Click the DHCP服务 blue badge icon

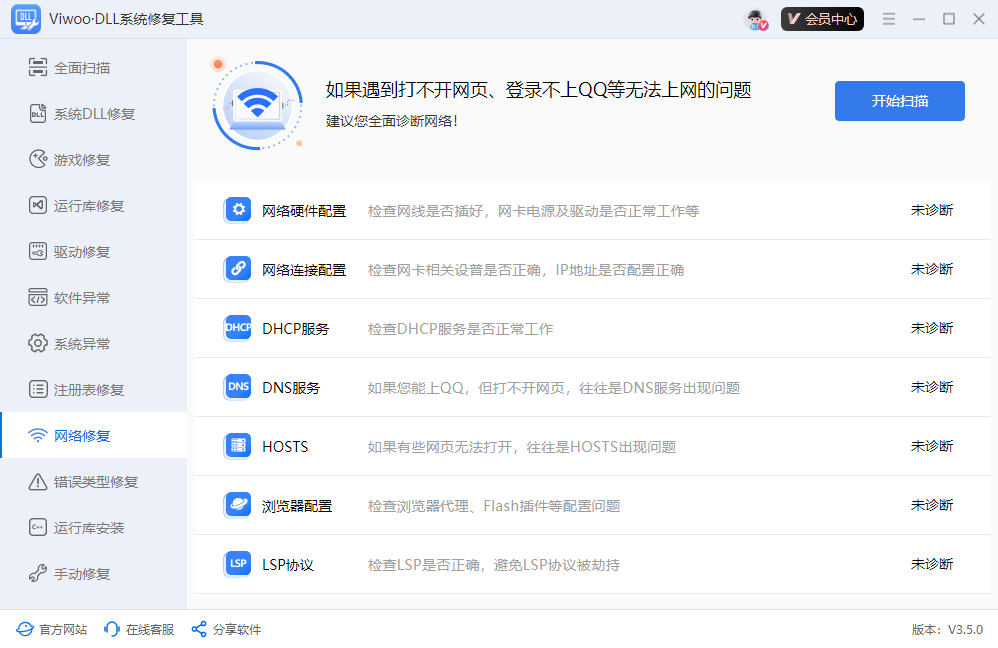(237, 327)
